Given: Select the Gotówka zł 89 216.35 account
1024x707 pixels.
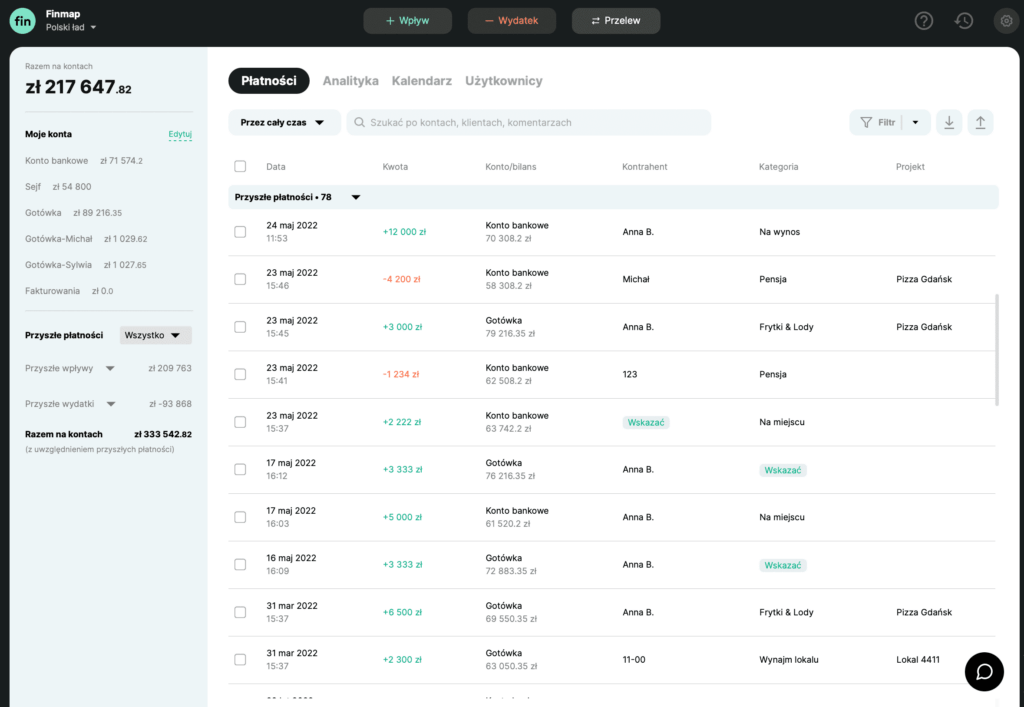Looking at the screenshot, I should pos(73,213).
